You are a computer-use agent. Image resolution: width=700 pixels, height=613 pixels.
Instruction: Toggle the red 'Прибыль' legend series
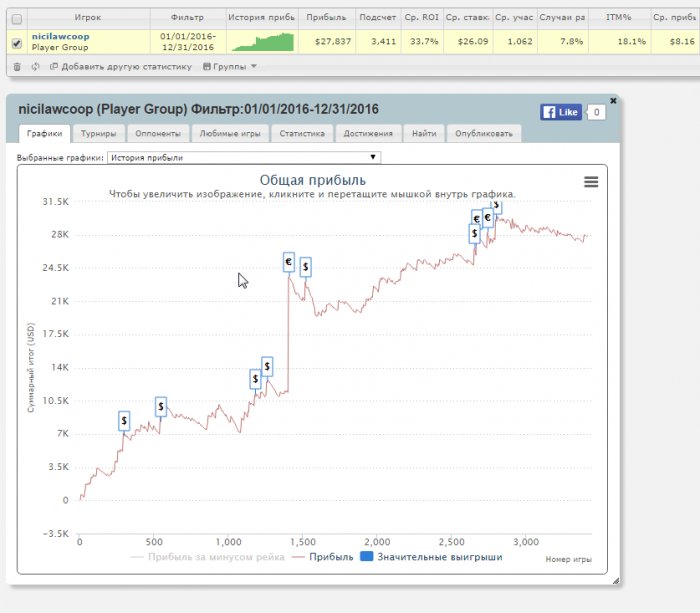coord(322,557)
